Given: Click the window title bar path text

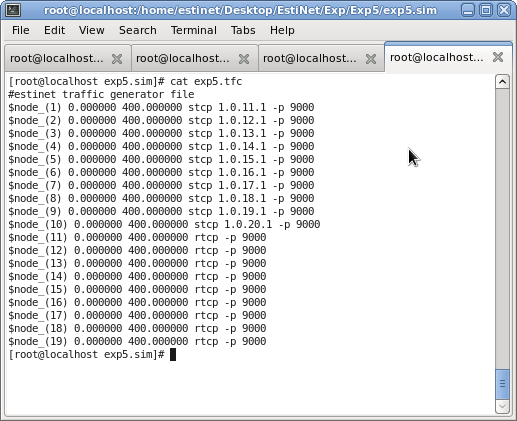Looking at the screenshot, I should 240,10.
